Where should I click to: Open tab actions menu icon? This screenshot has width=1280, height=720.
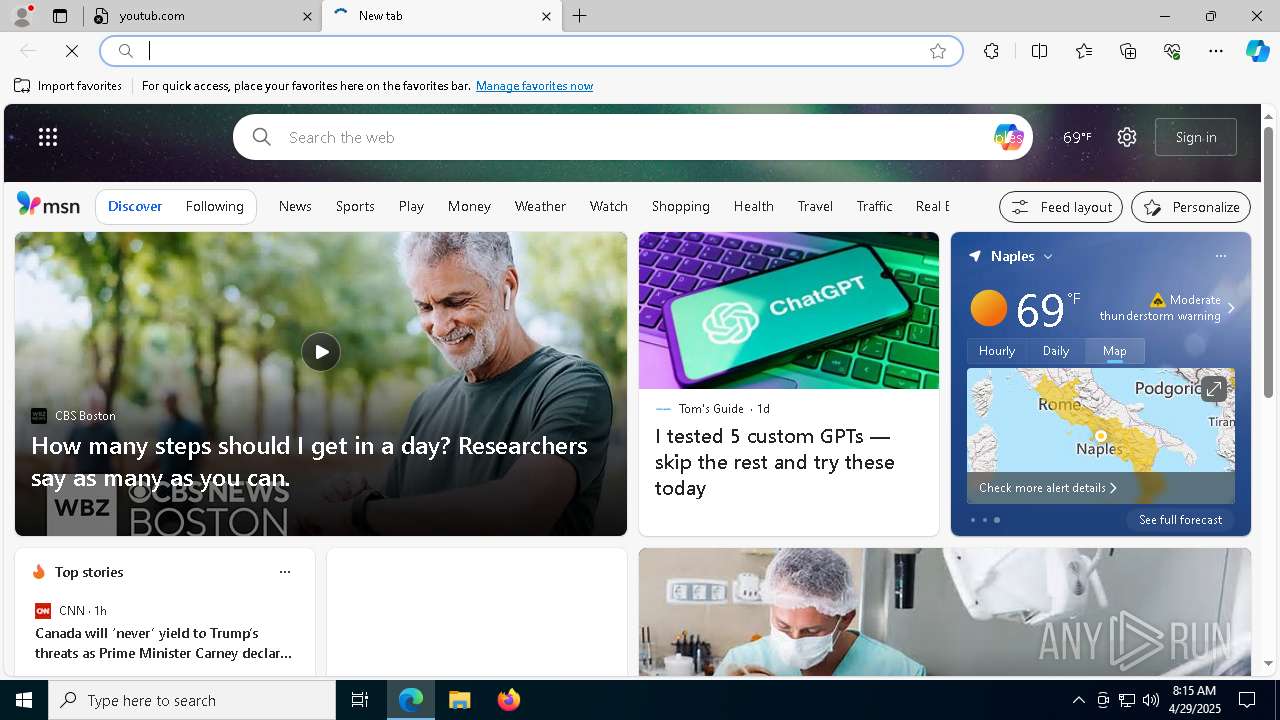click(60, 16)
